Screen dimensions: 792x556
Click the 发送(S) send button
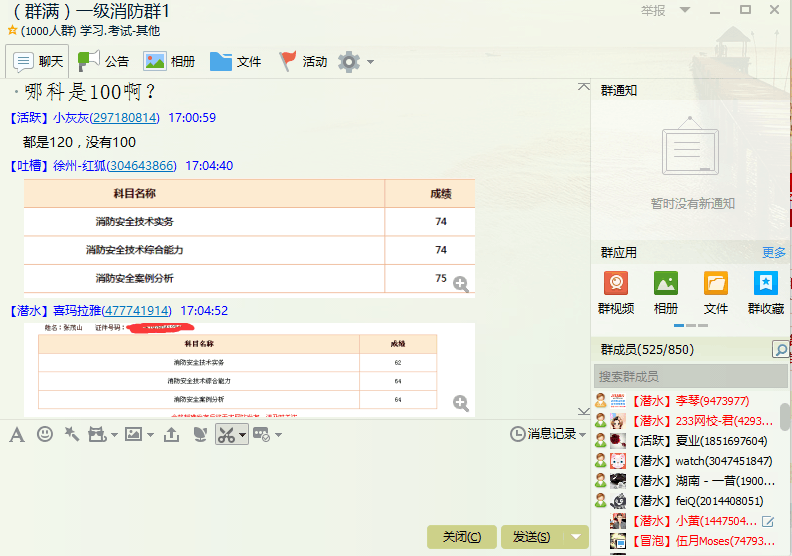click(x=531, y=537)
